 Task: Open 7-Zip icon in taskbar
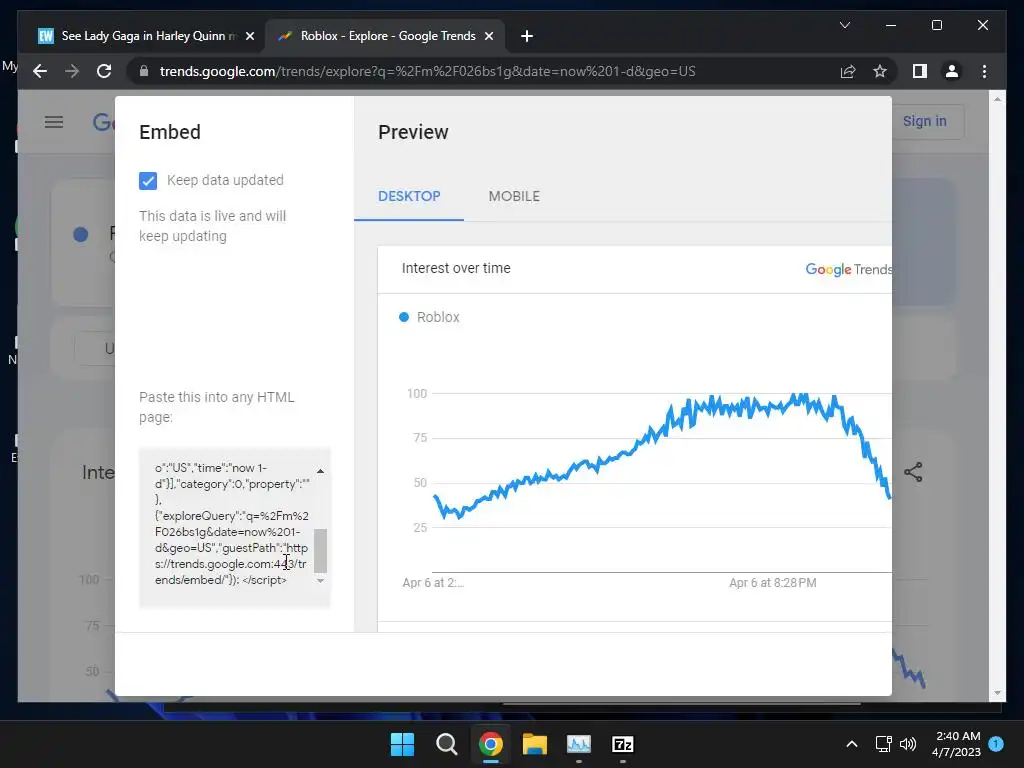tap(622, 744)
